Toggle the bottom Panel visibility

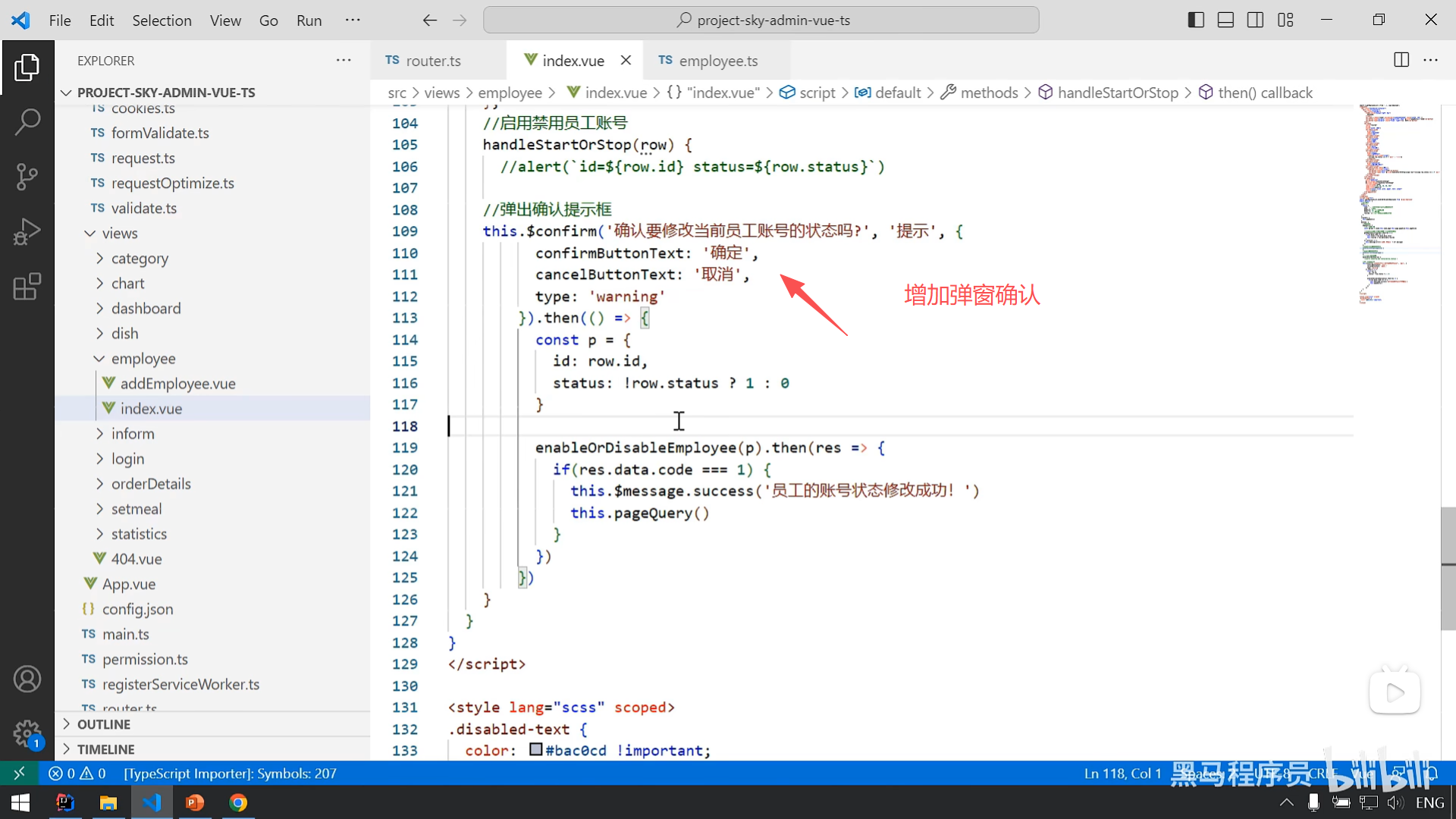click(x=1225, y=20)
